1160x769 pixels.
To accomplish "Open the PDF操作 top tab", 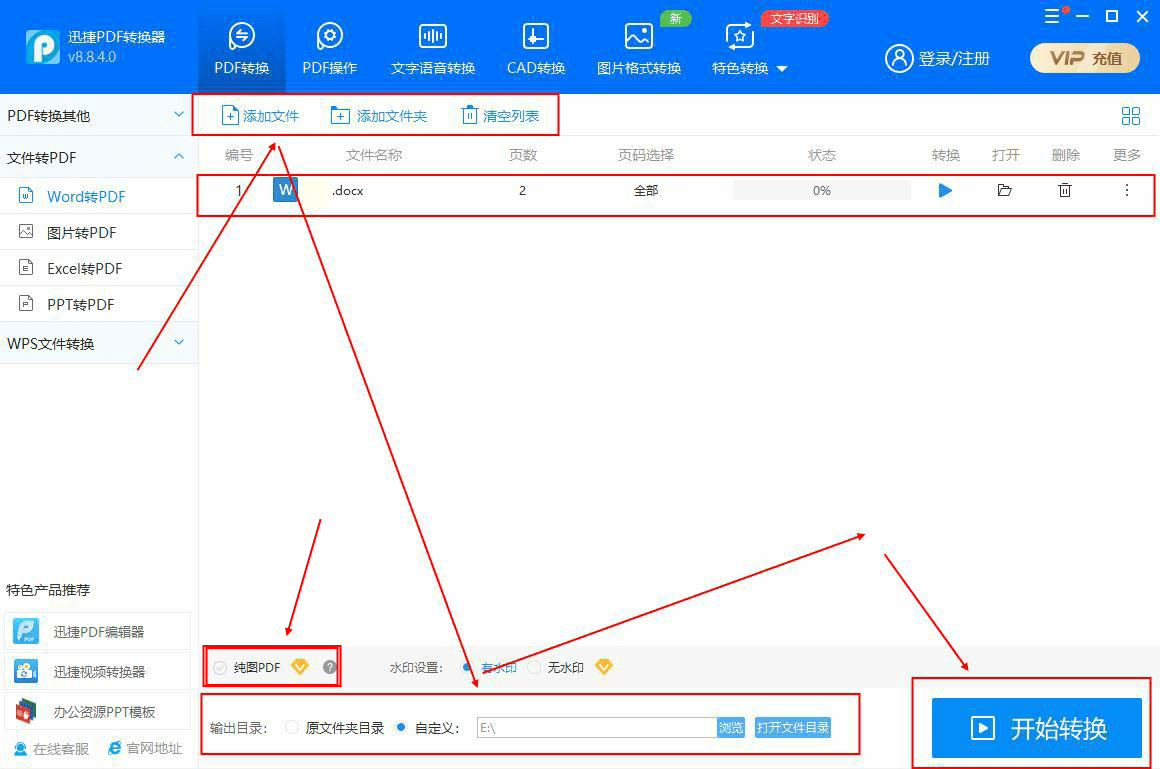I will point(329,49).
